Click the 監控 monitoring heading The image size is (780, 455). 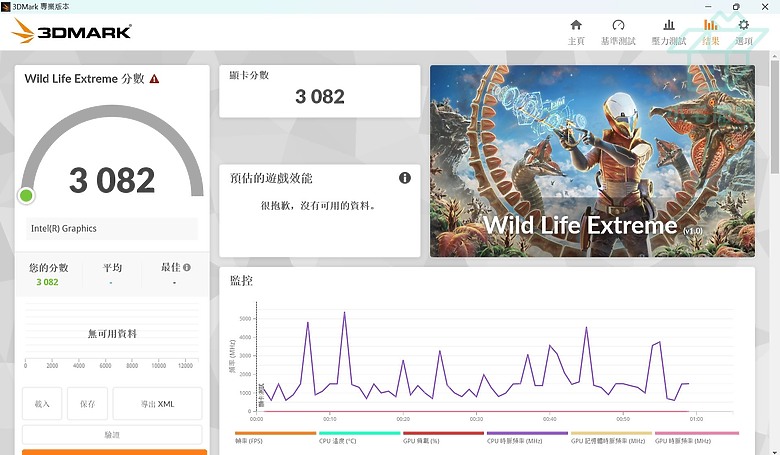241,281
